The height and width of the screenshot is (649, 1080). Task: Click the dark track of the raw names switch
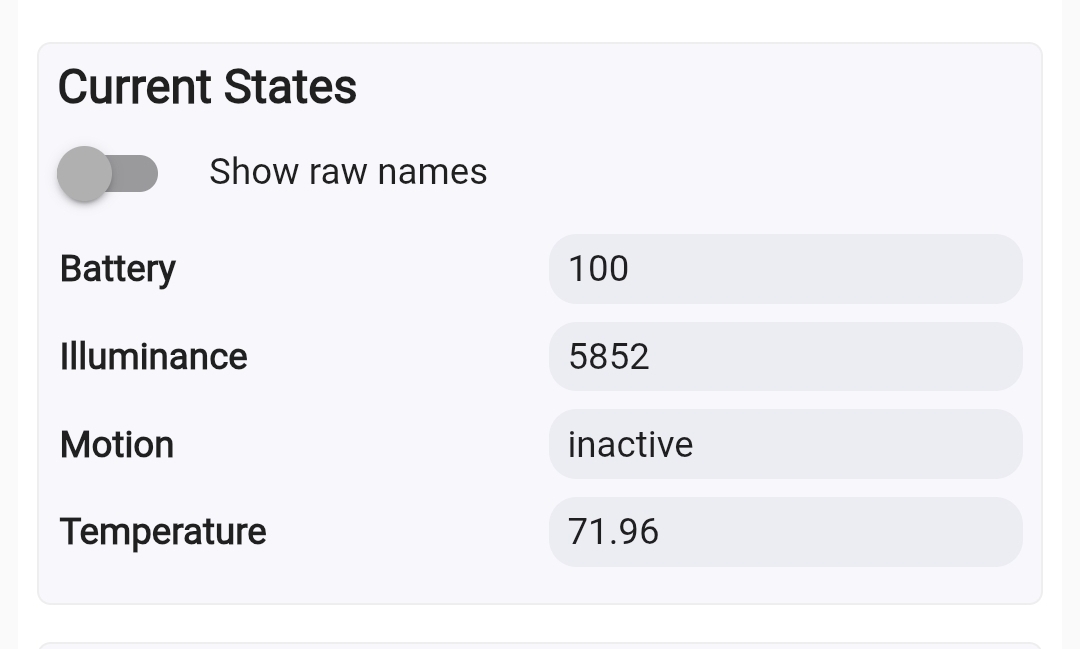click(x=138, y=174)
